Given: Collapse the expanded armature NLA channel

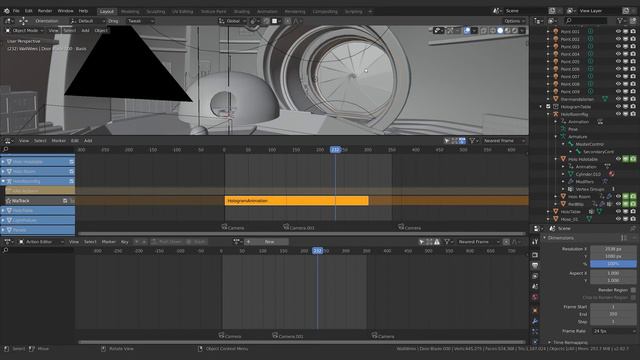Looking at the screenshot, I should click(3, 181).
